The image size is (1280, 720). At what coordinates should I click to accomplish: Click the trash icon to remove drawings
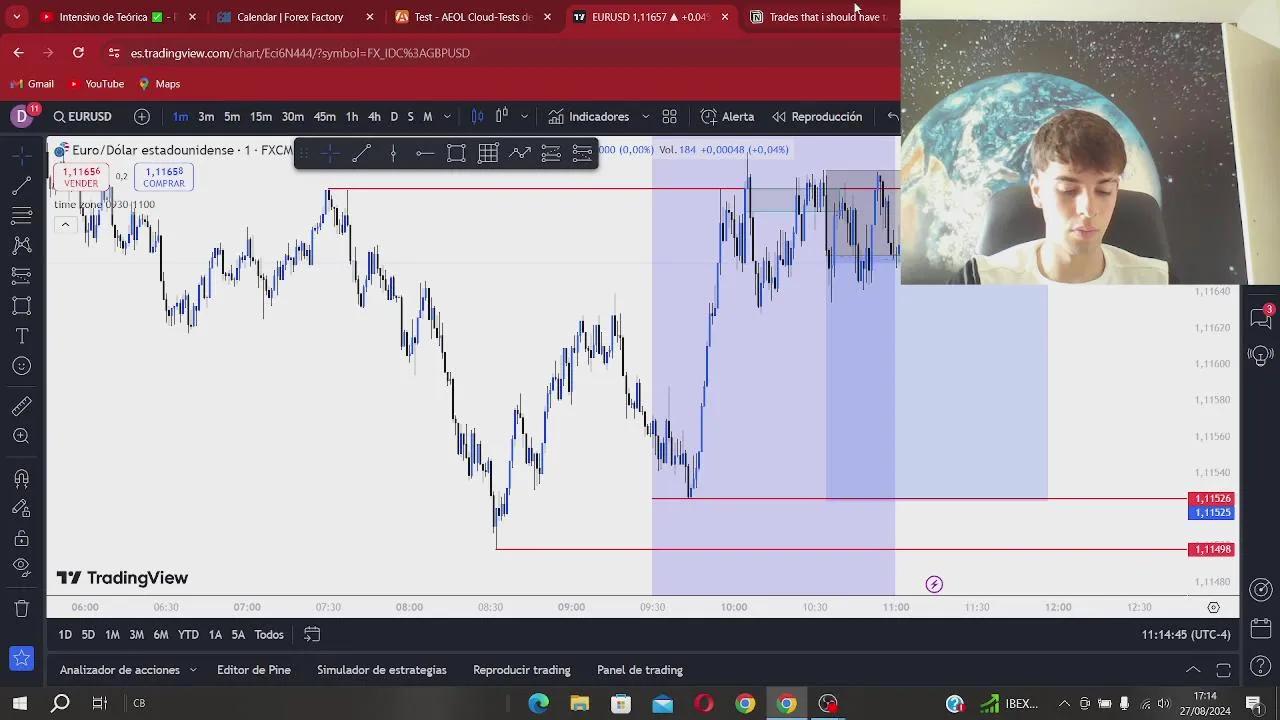(x=21, y=608)
